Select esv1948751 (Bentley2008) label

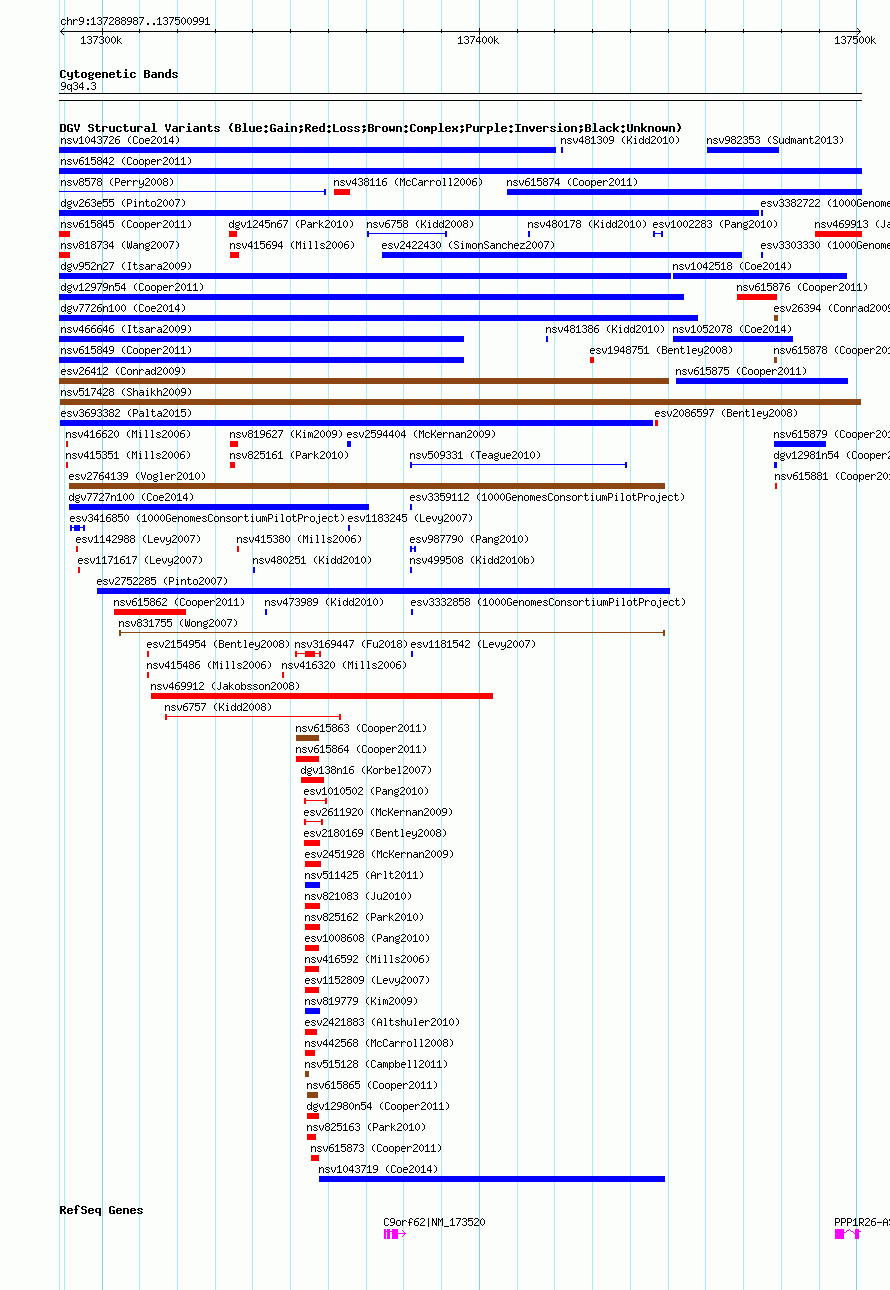pos(661,350)
